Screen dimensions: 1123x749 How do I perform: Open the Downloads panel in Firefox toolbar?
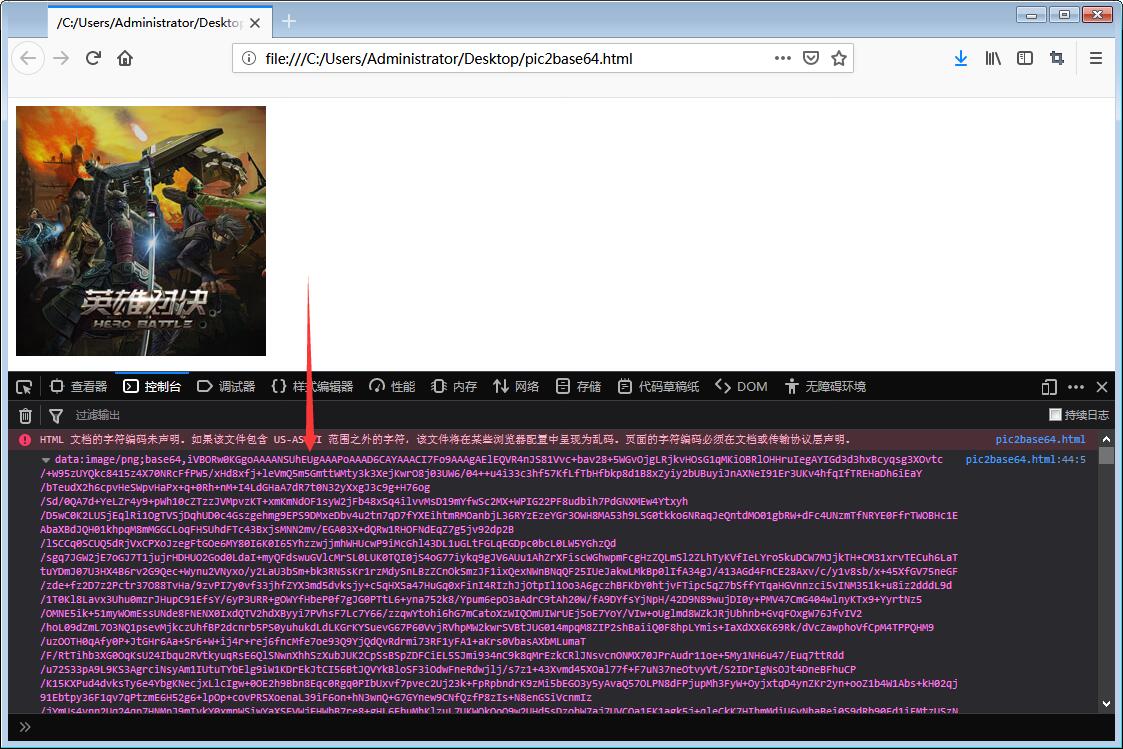tap(961, 58)
